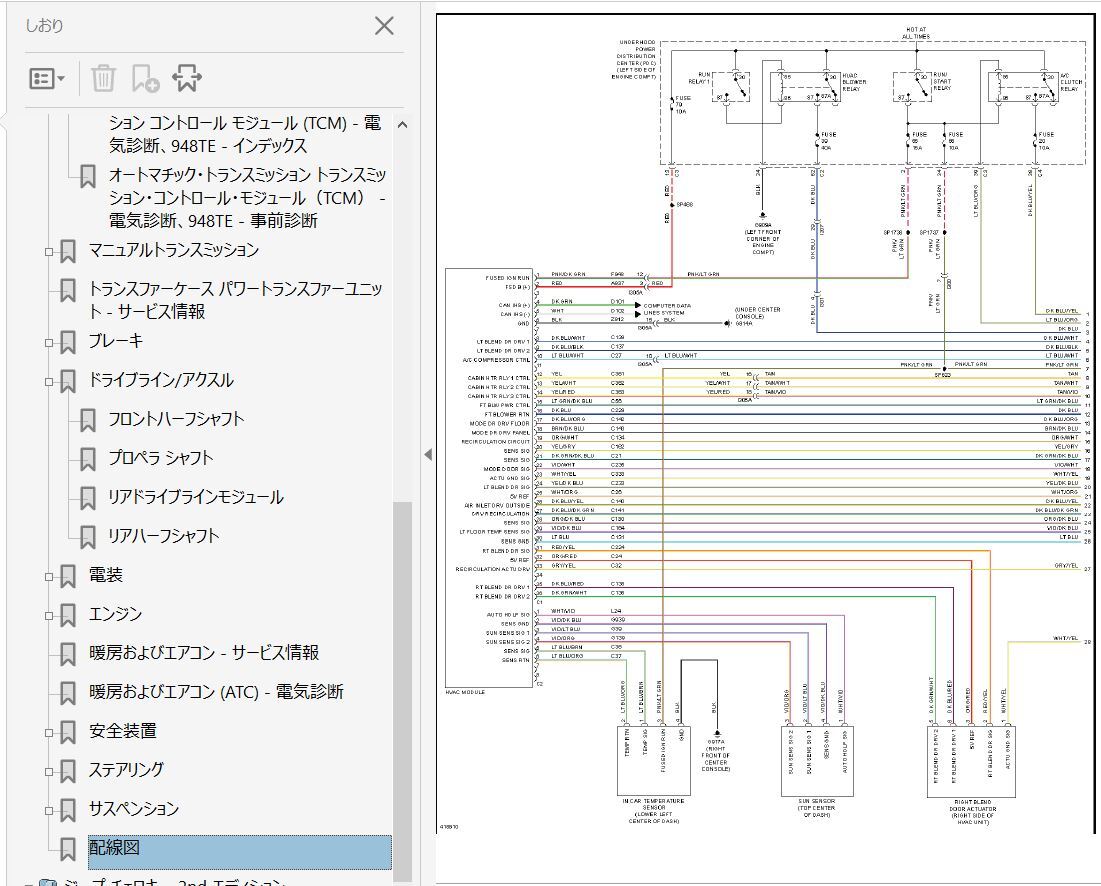
Task: Collapse navigation pane using the divider arrow
Action: click(428, 454)
